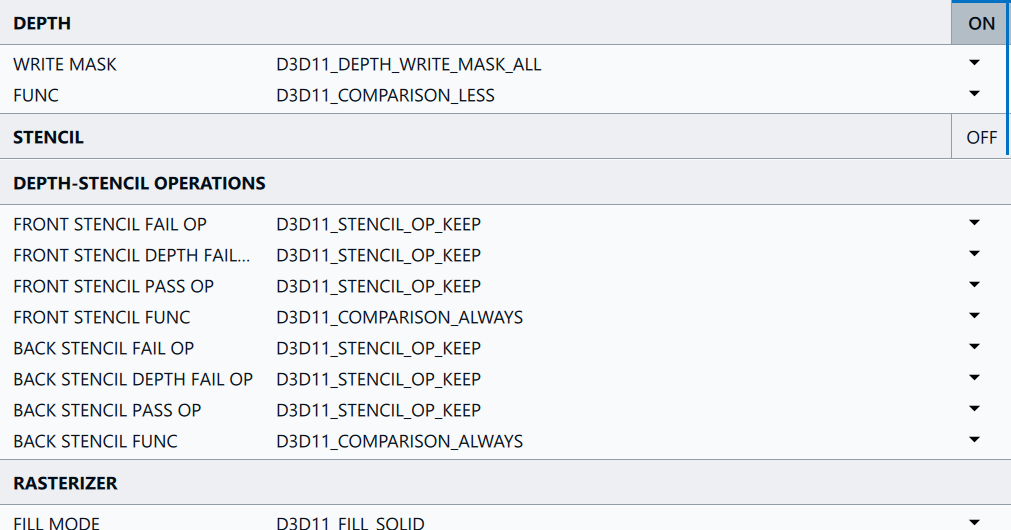Viewport: 1011px width, 530px height.
Task: Select the D3D11_DEPTH_WRITE_MASK_ALL value
Action: 408,64
